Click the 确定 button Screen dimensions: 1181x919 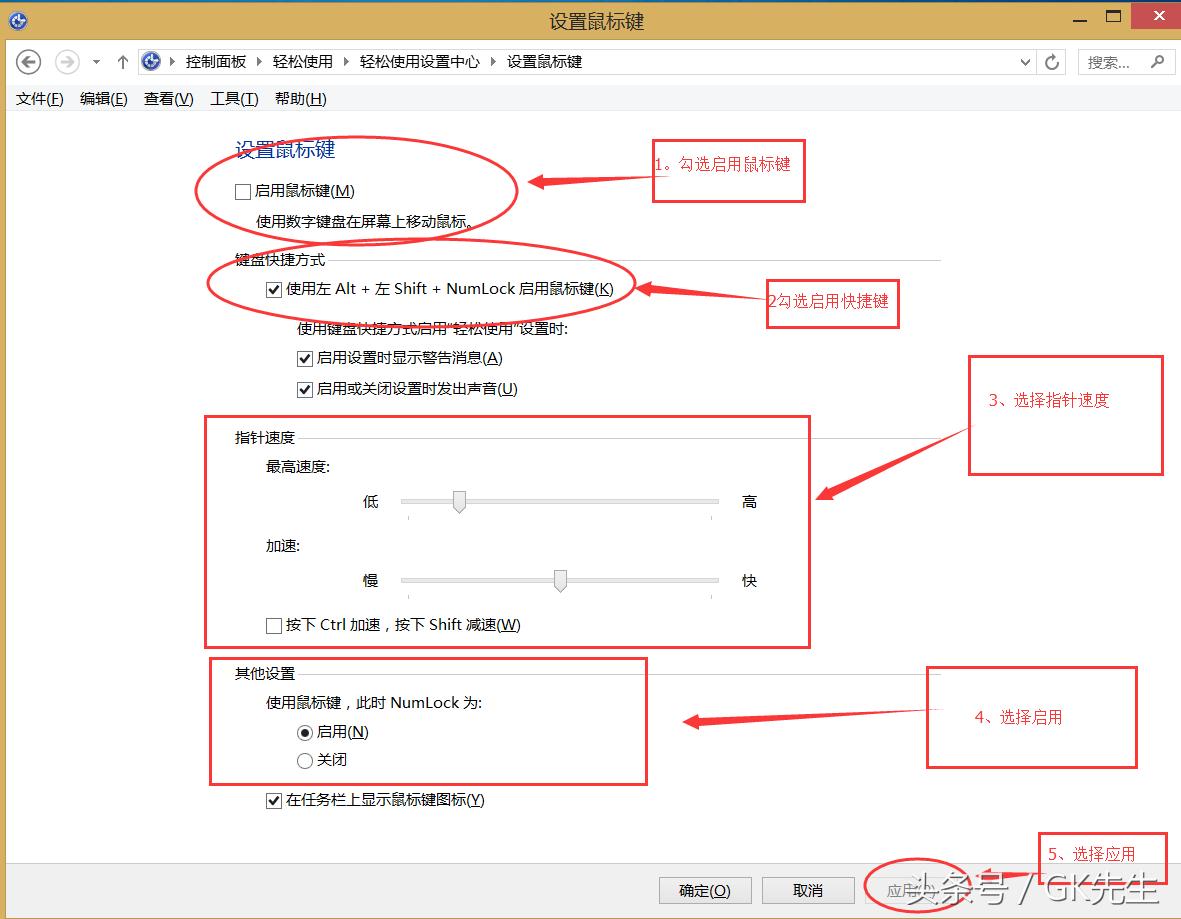[x=703, y=890]
